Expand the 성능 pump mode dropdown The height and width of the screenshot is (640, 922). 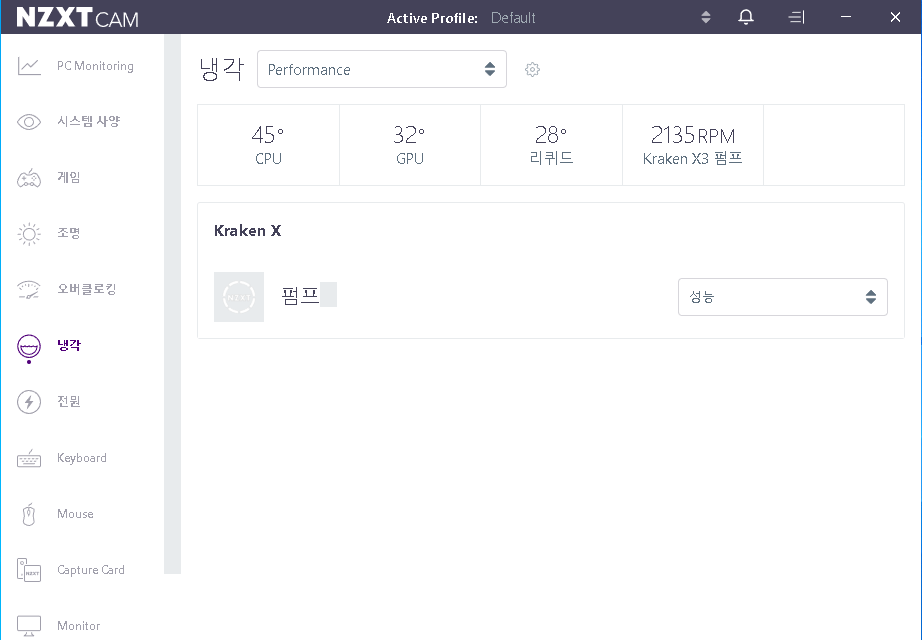tap(783, 297)
